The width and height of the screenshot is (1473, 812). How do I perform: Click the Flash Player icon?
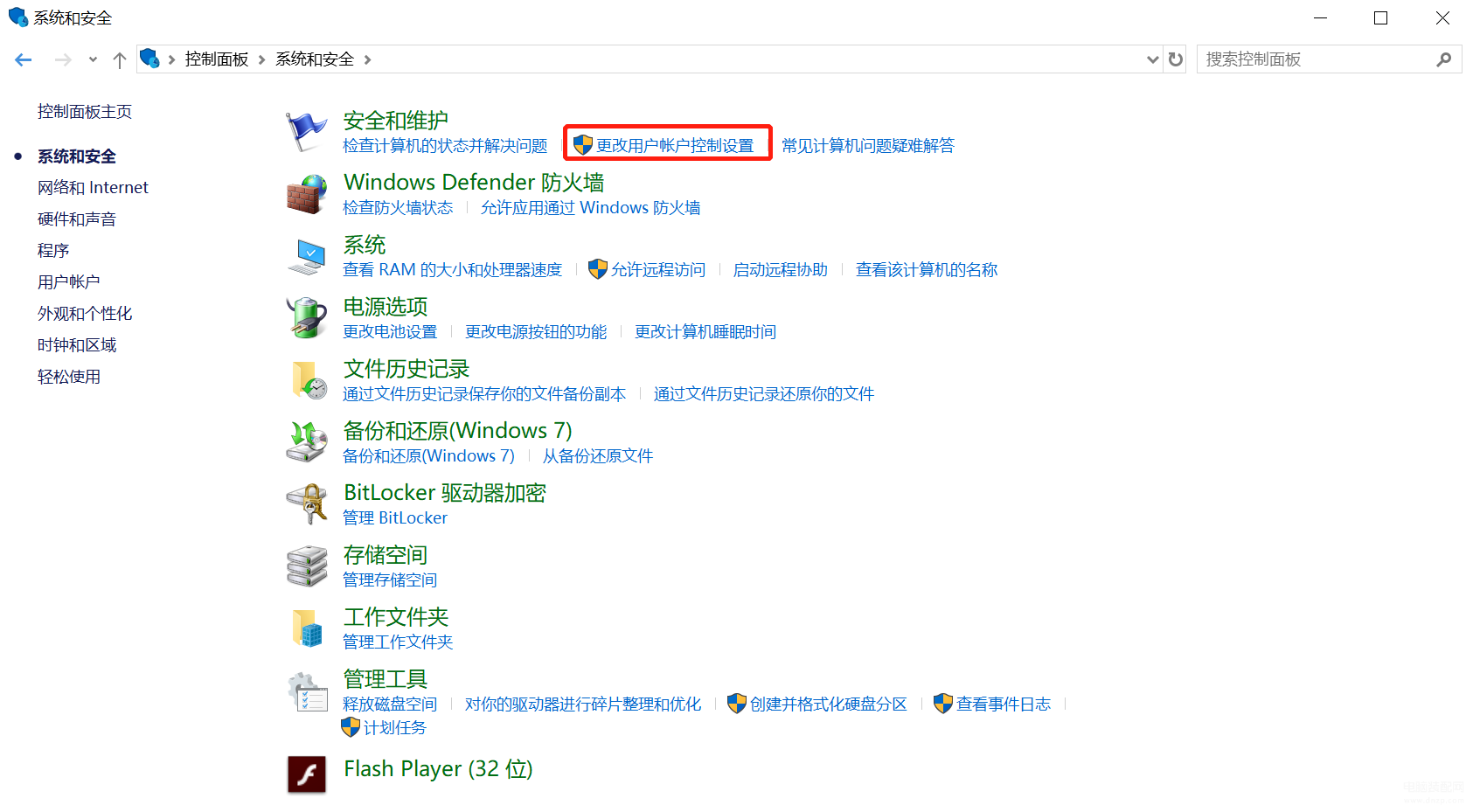coord(307,774)
